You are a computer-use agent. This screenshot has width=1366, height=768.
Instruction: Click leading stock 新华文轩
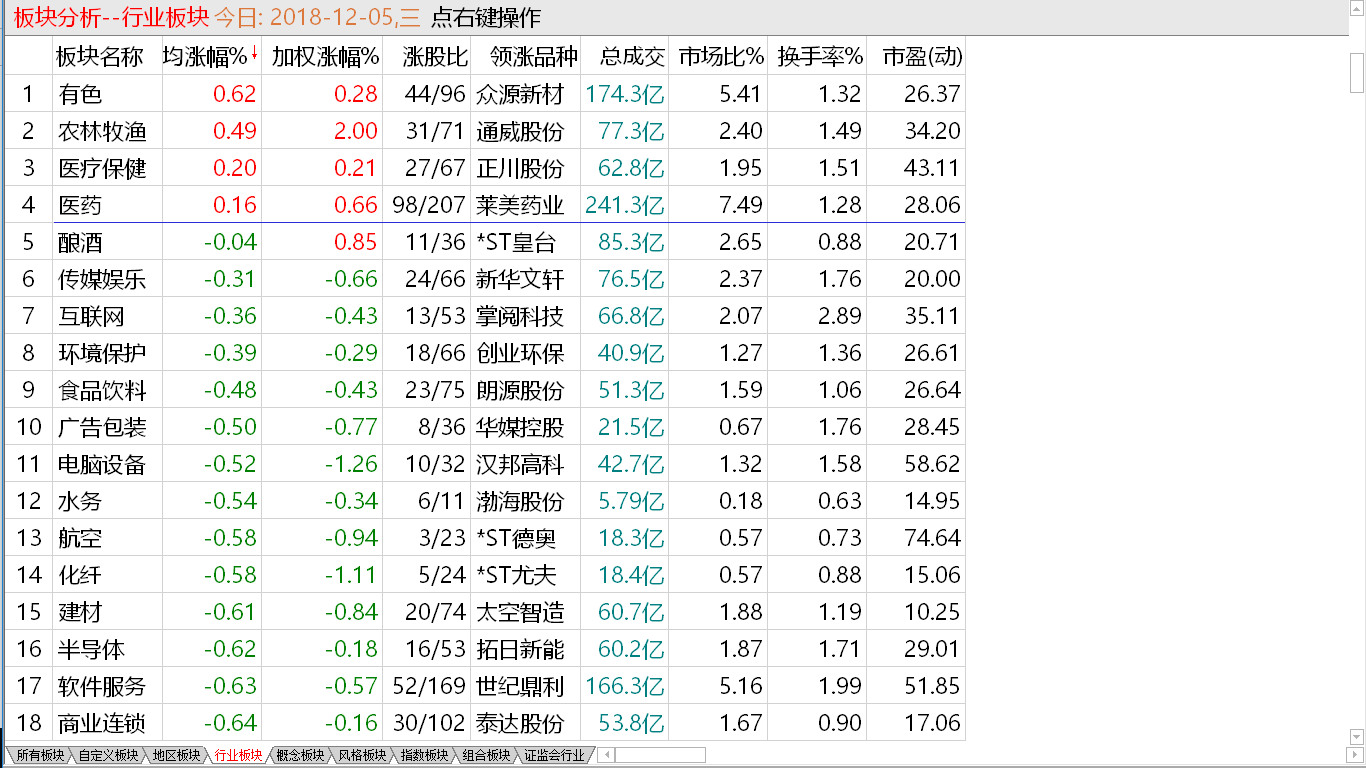click(x=520, y=279)
